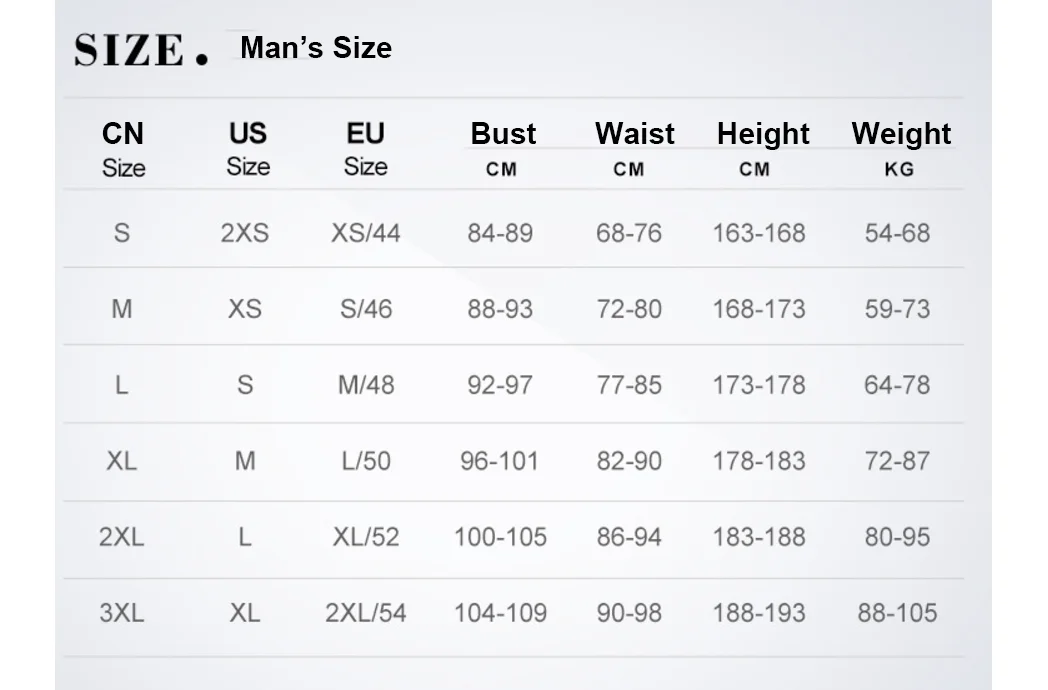Viewport: 1048px width, 690px height.
Task: Select the Weight KG column header
Action: coord(900,148)
